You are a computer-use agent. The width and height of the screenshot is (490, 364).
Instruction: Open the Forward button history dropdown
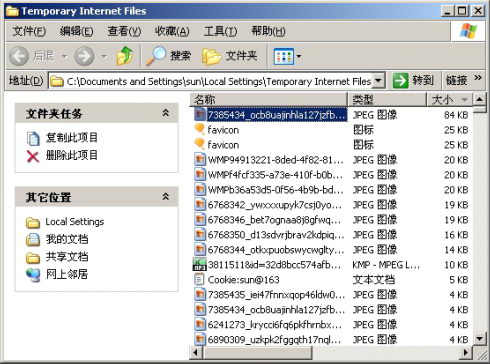(x=104, y=56)
